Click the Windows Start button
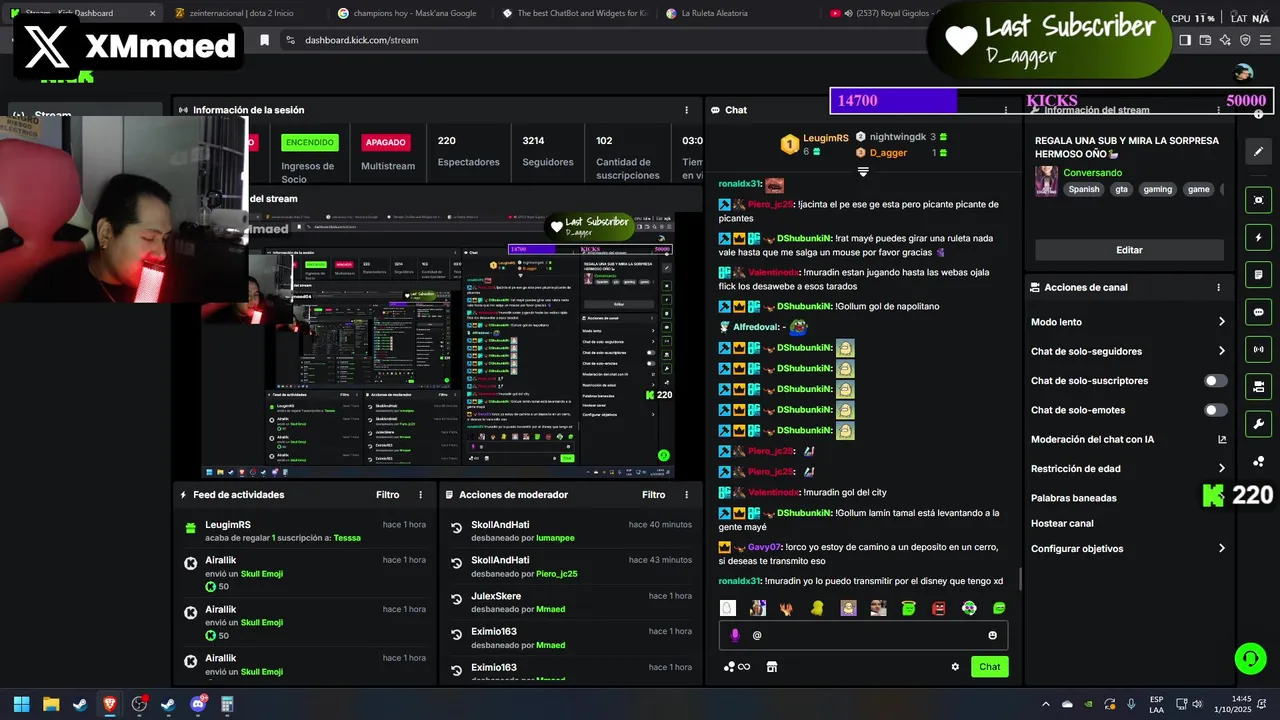 click(x=21, y=704)
